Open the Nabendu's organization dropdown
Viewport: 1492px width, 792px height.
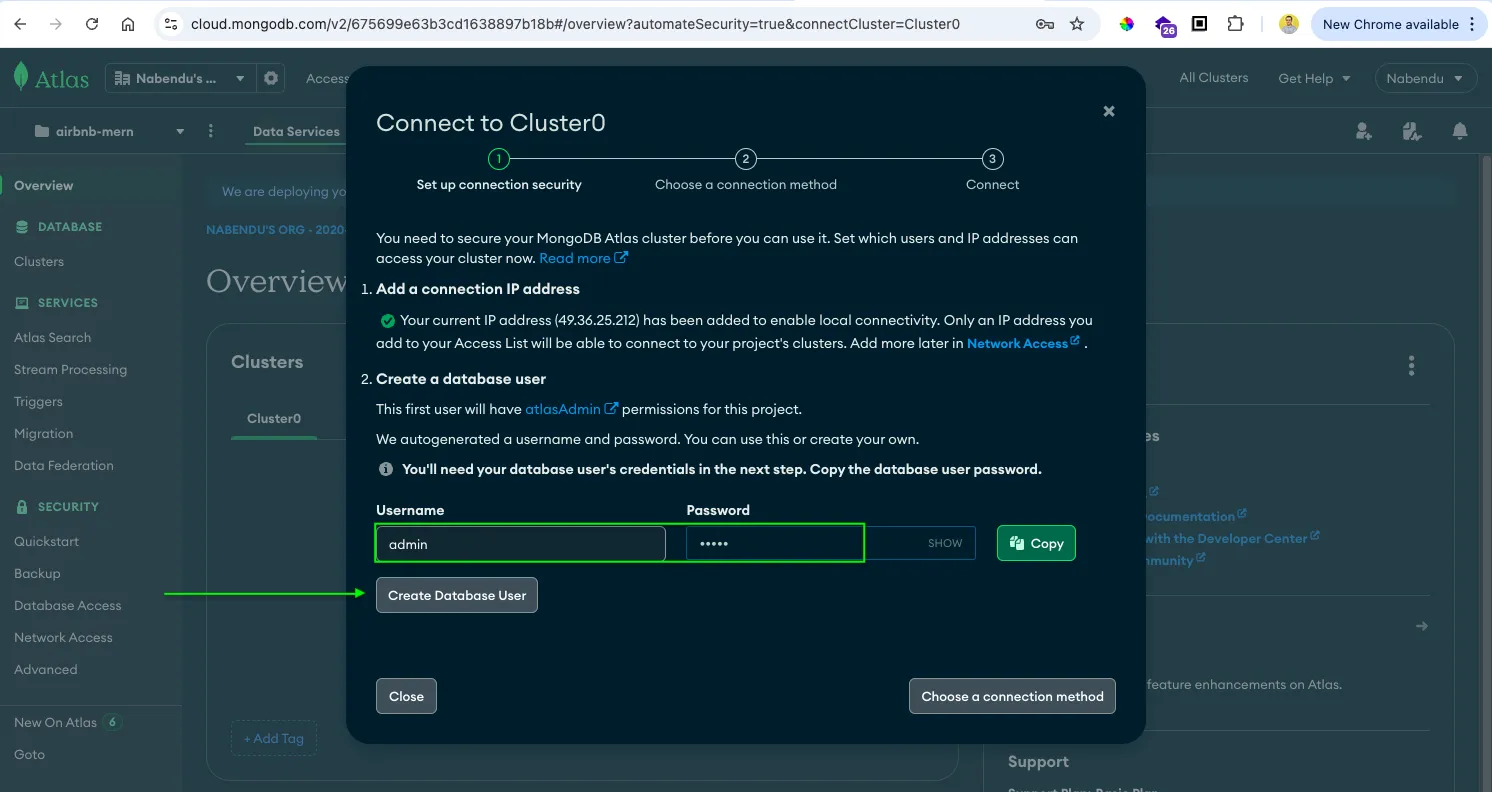[x=179, y=78]
